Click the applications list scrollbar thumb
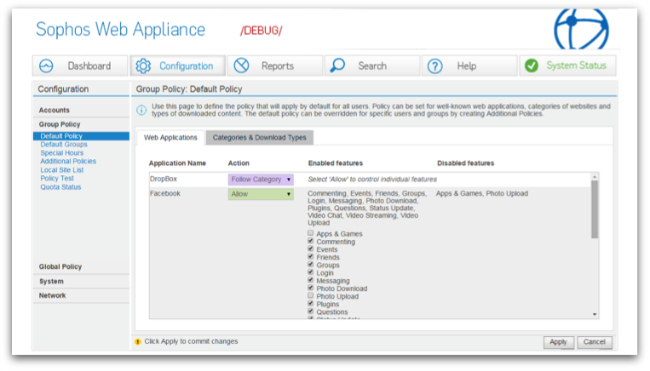This screenshot has width=650, height=371. coord(594,209)
